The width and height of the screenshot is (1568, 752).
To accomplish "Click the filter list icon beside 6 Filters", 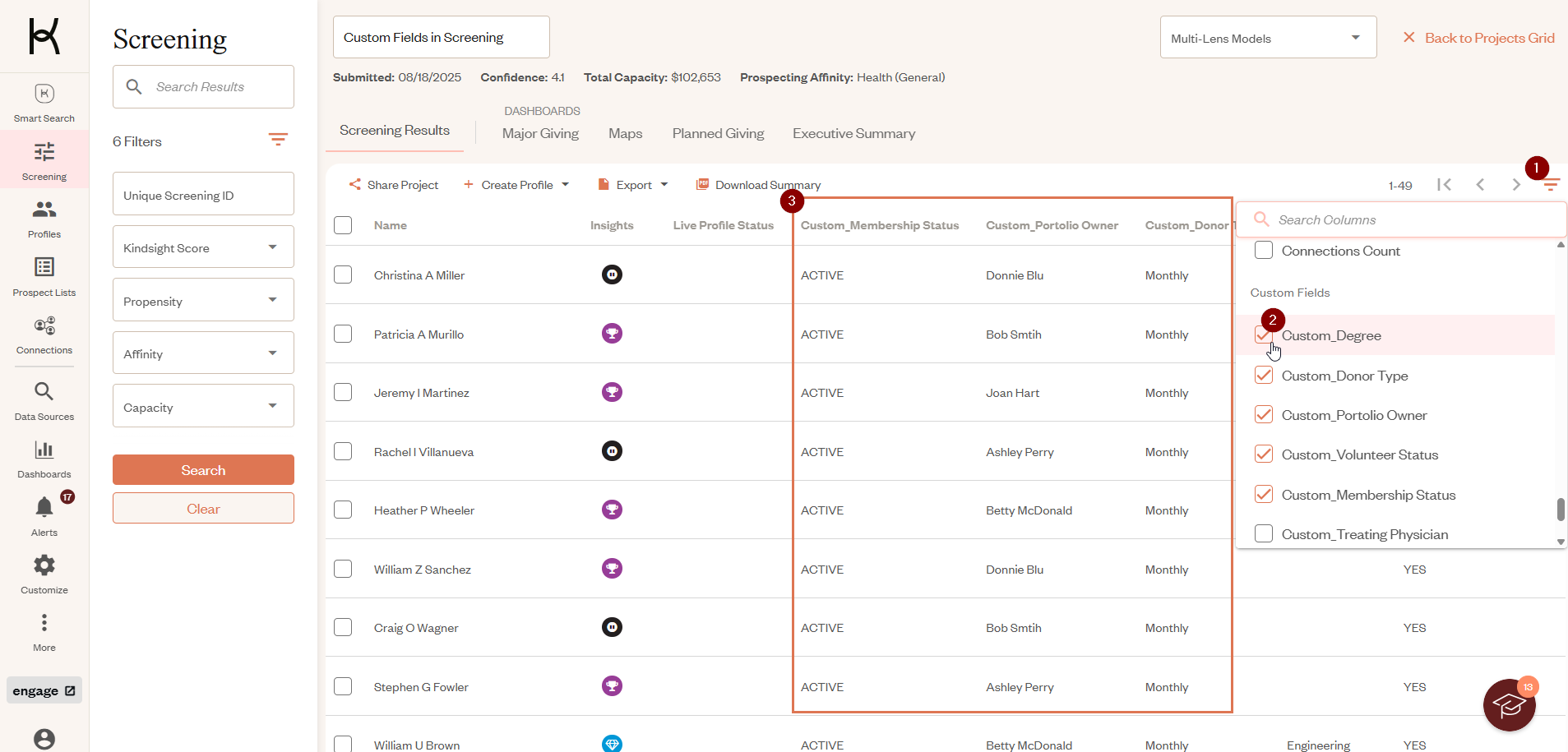I will coord(278,141).
